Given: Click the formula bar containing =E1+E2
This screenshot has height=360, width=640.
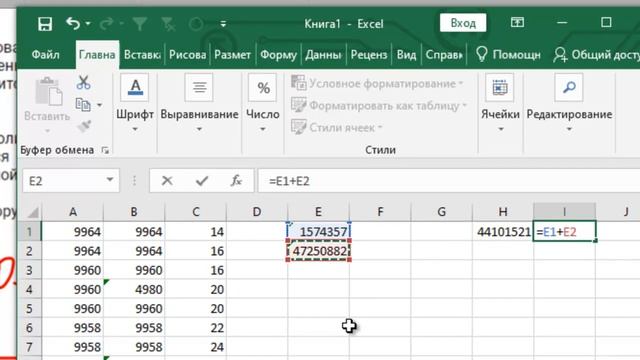Looking at the screenshot, I should (449, 181).
